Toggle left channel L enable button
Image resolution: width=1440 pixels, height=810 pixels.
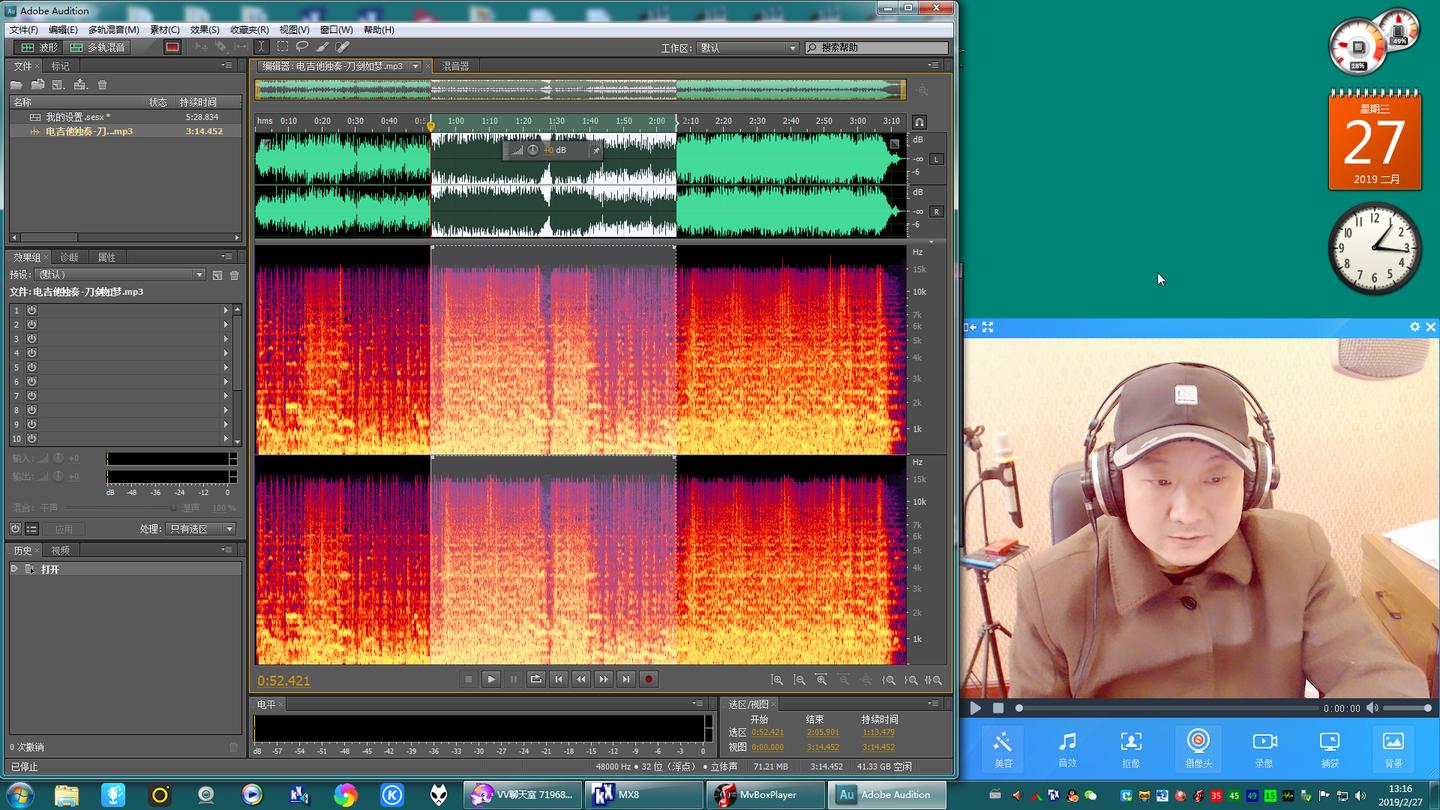pos(936,159)
